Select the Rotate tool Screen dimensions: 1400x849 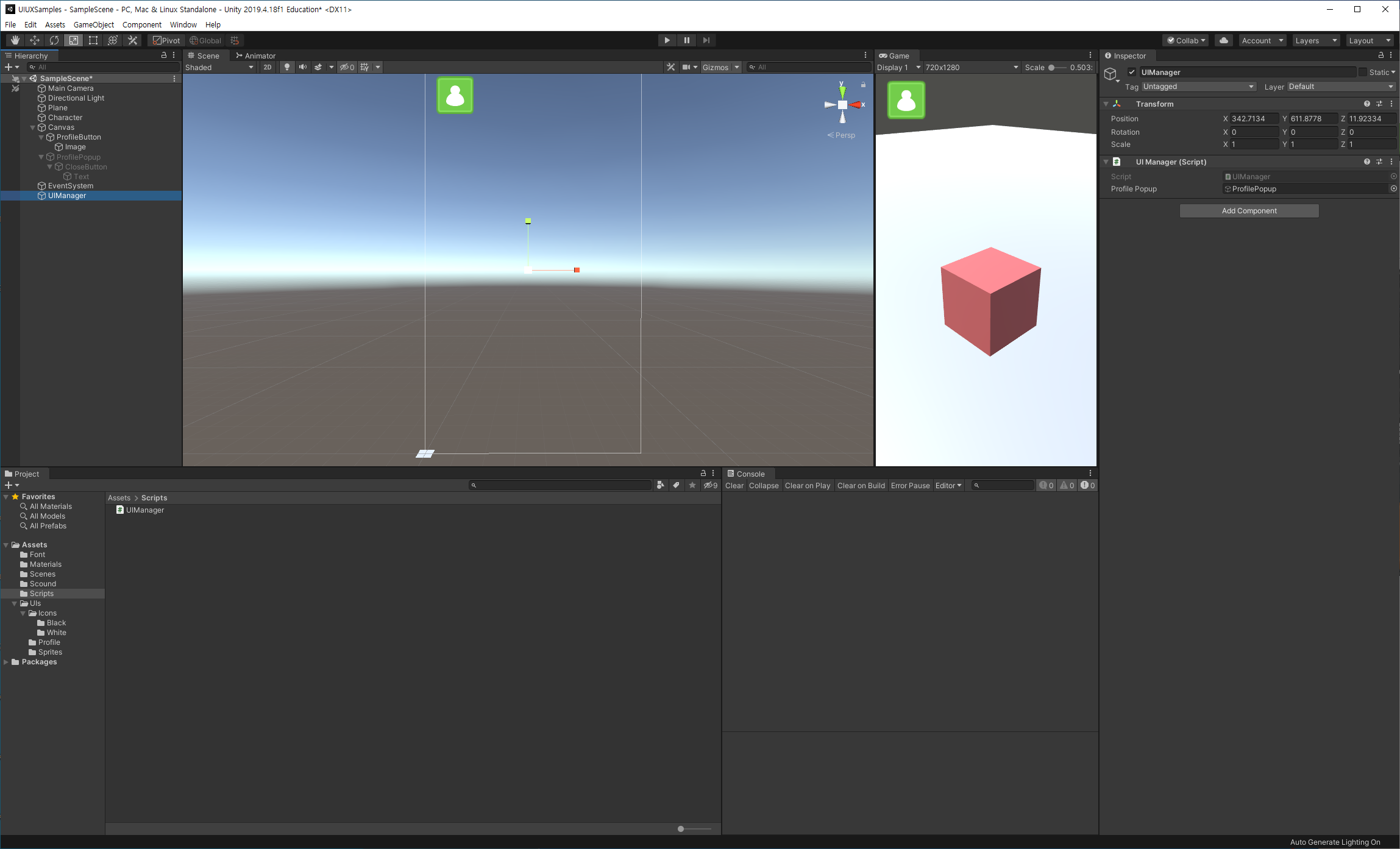click(x=54, y=40)
